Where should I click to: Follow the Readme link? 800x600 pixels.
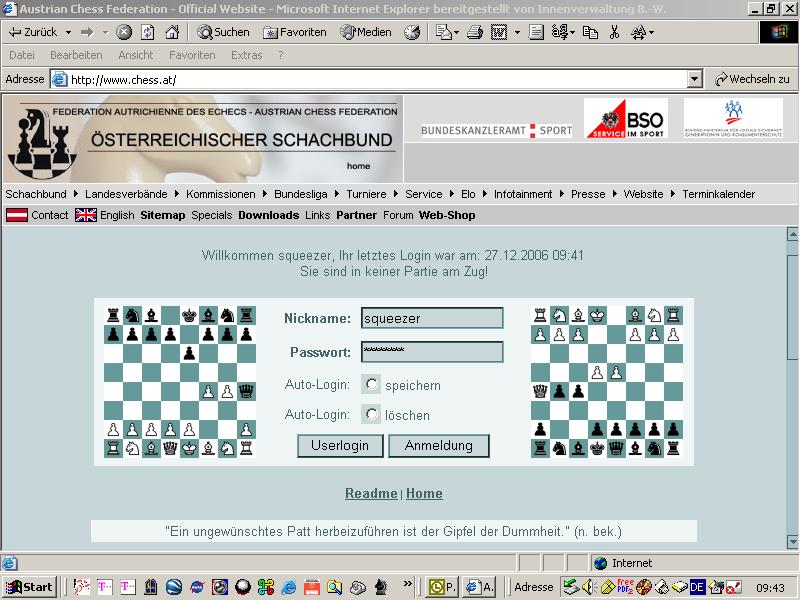(371, 493)
